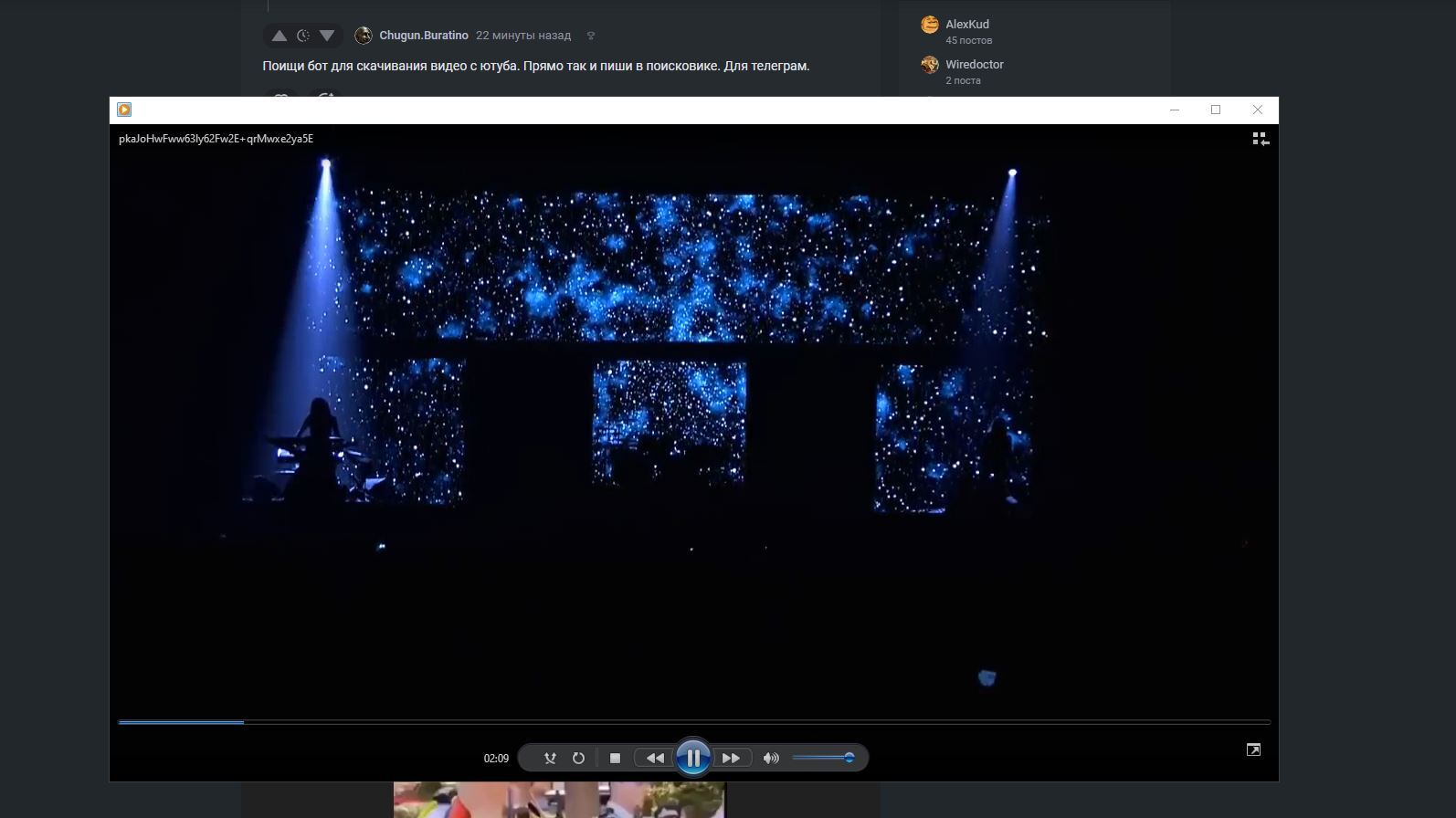Maximize the media player window
The height and width of the screenshot is (818, 1456).
pos(1216,110)
